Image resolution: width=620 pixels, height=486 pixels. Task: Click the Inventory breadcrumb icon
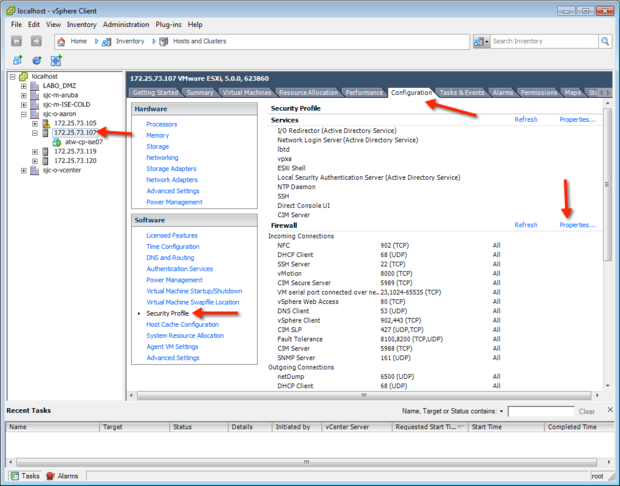[106, 42]
